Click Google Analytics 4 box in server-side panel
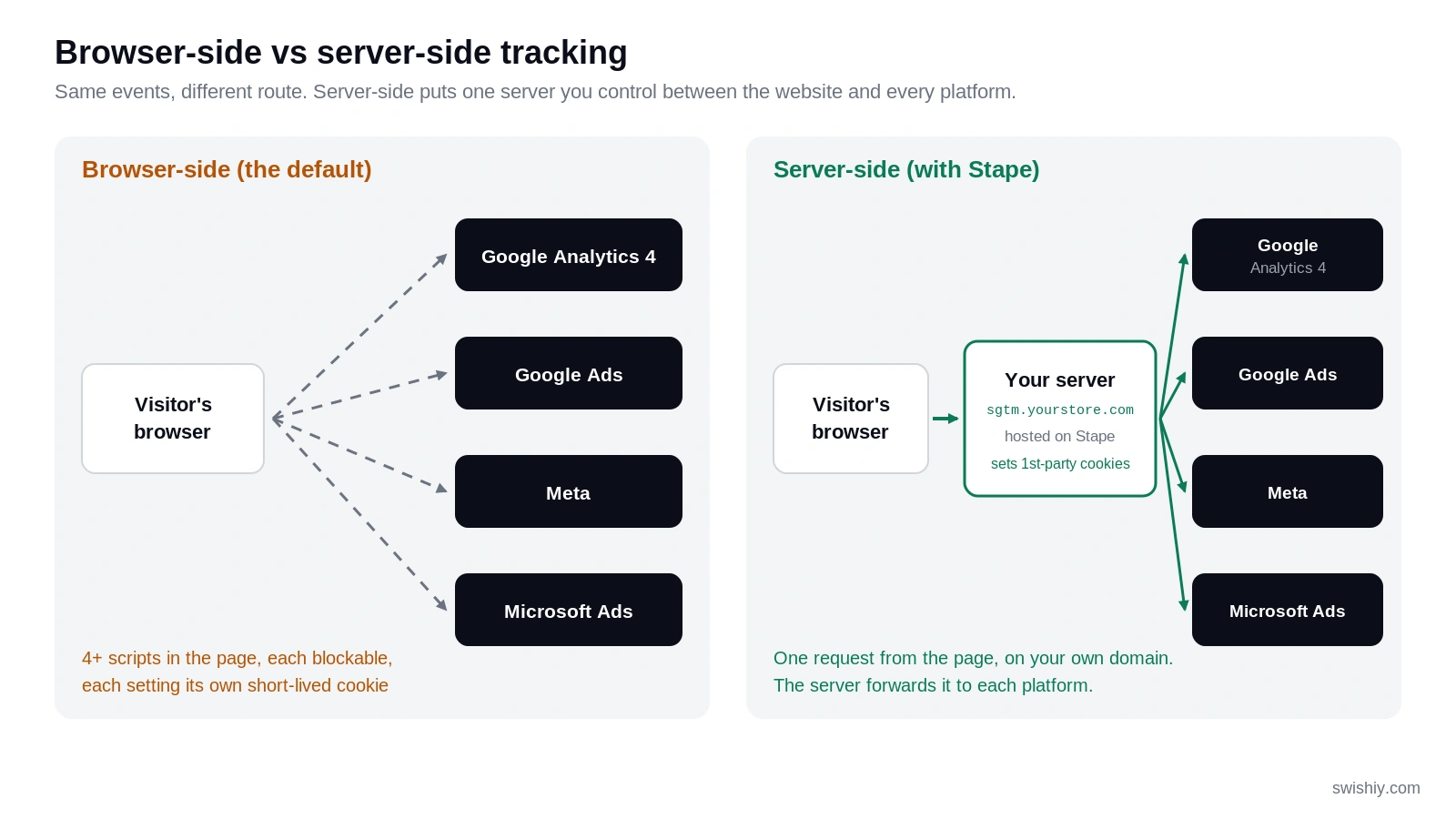Viewport: 1456px width, 819px height. click(1288, 255)
